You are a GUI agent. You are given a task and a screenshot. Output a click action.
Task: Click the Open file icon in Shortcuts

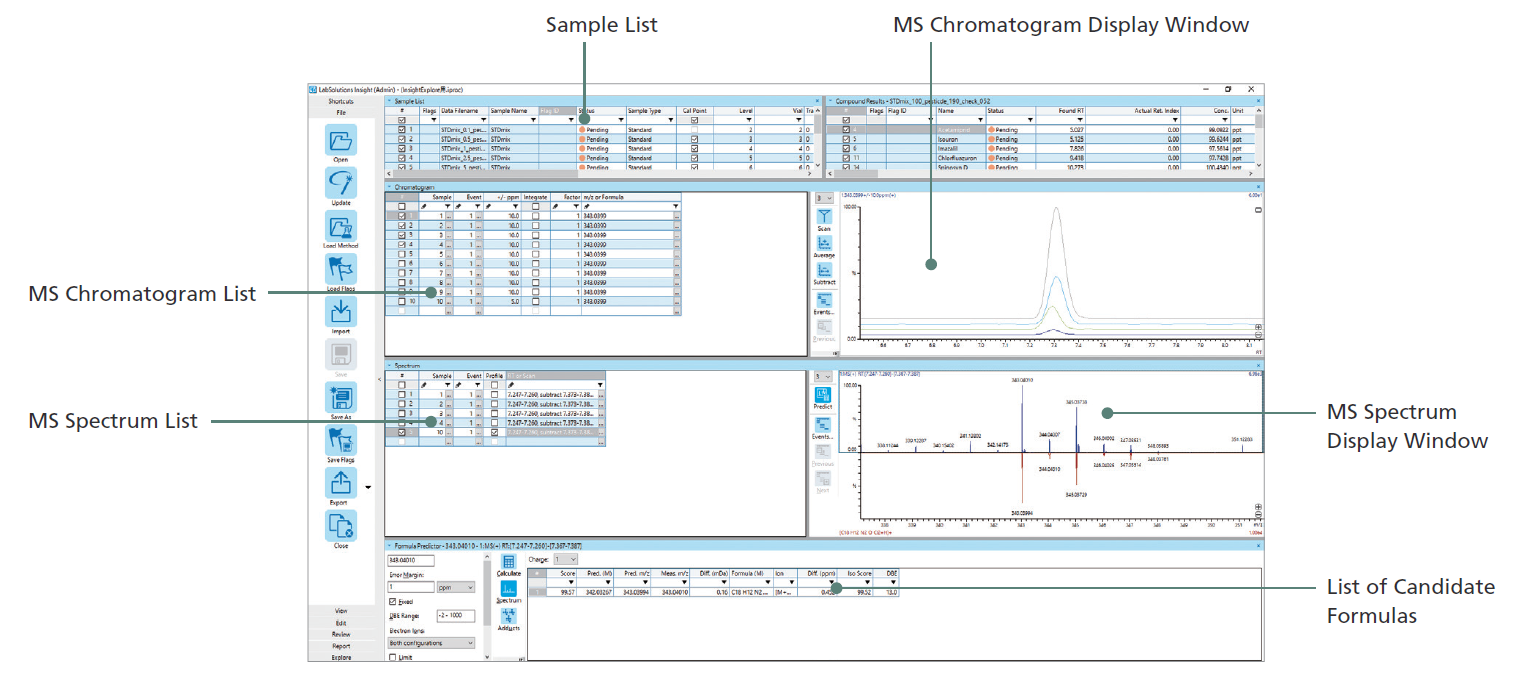[341, 141]
